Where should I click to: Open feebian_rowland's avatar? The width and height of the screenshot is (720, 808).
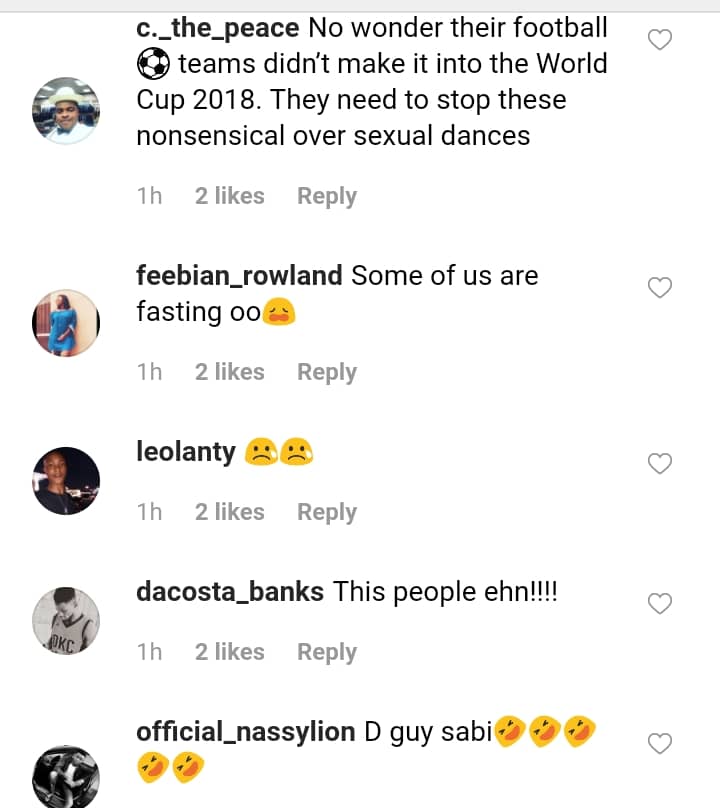[67, 323]
